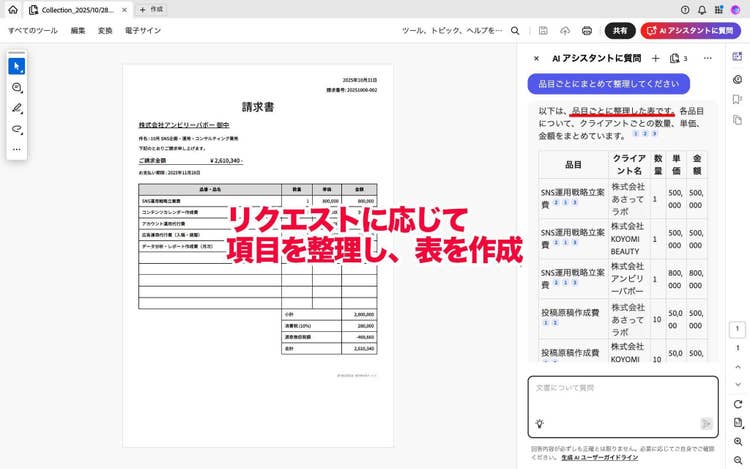This screenshot has height=469, width=750.
Task: Open more tools ellipsis in left toolbar
Action: pyautogui.click(x=16, y=149)
